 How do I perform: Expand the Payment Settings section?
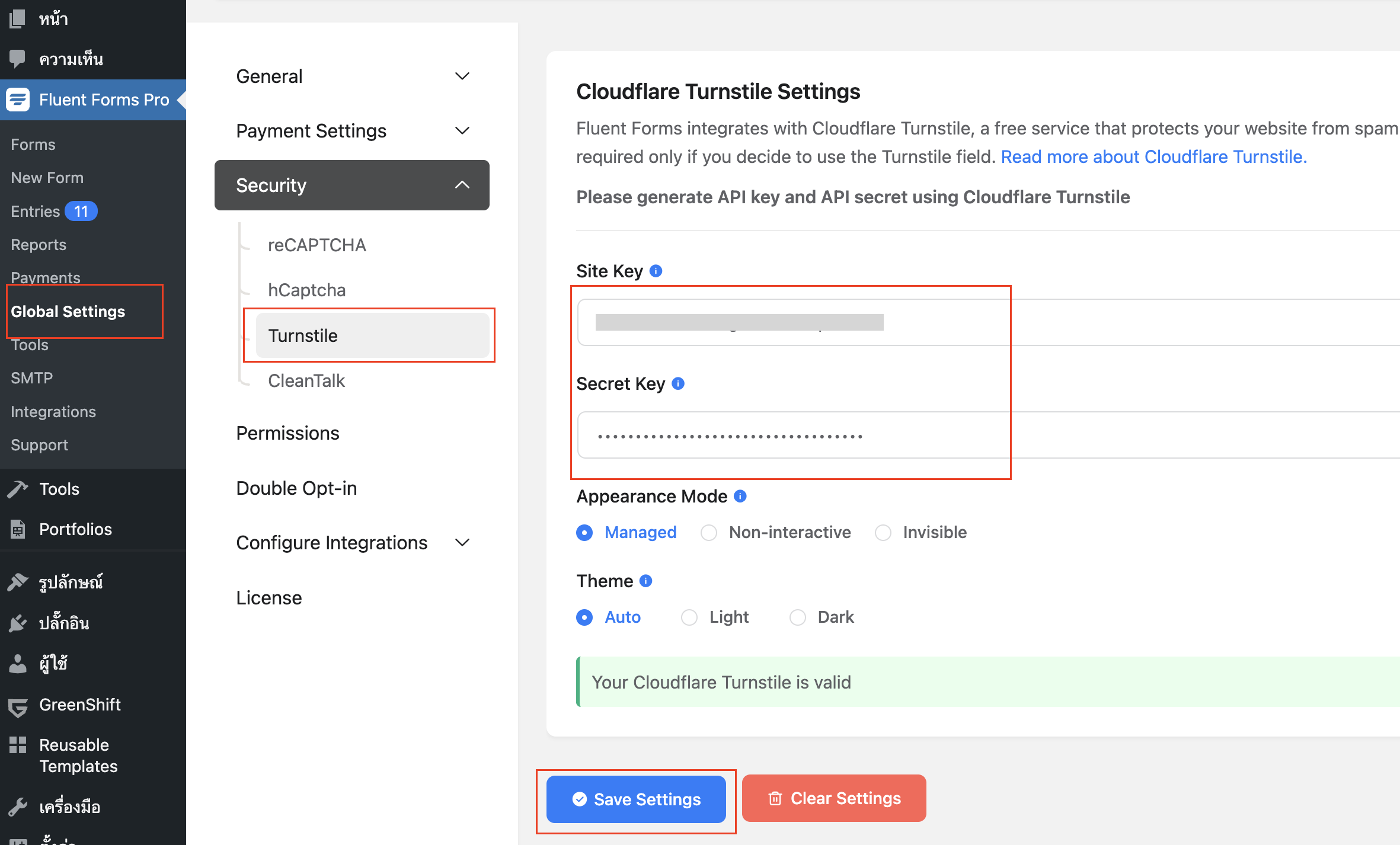point(352,131)
